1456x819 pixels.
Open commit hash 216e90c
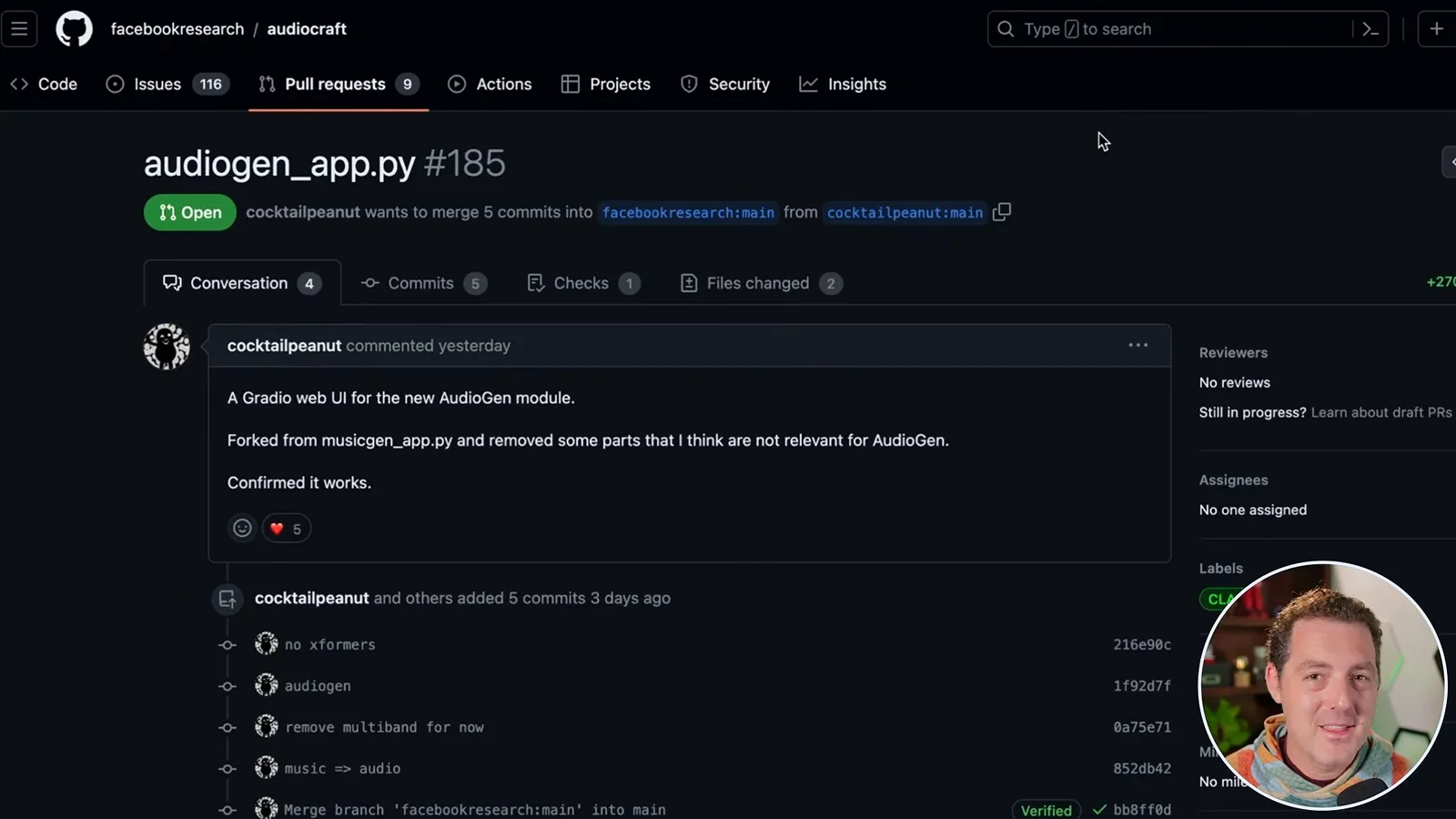(1142, 644)
